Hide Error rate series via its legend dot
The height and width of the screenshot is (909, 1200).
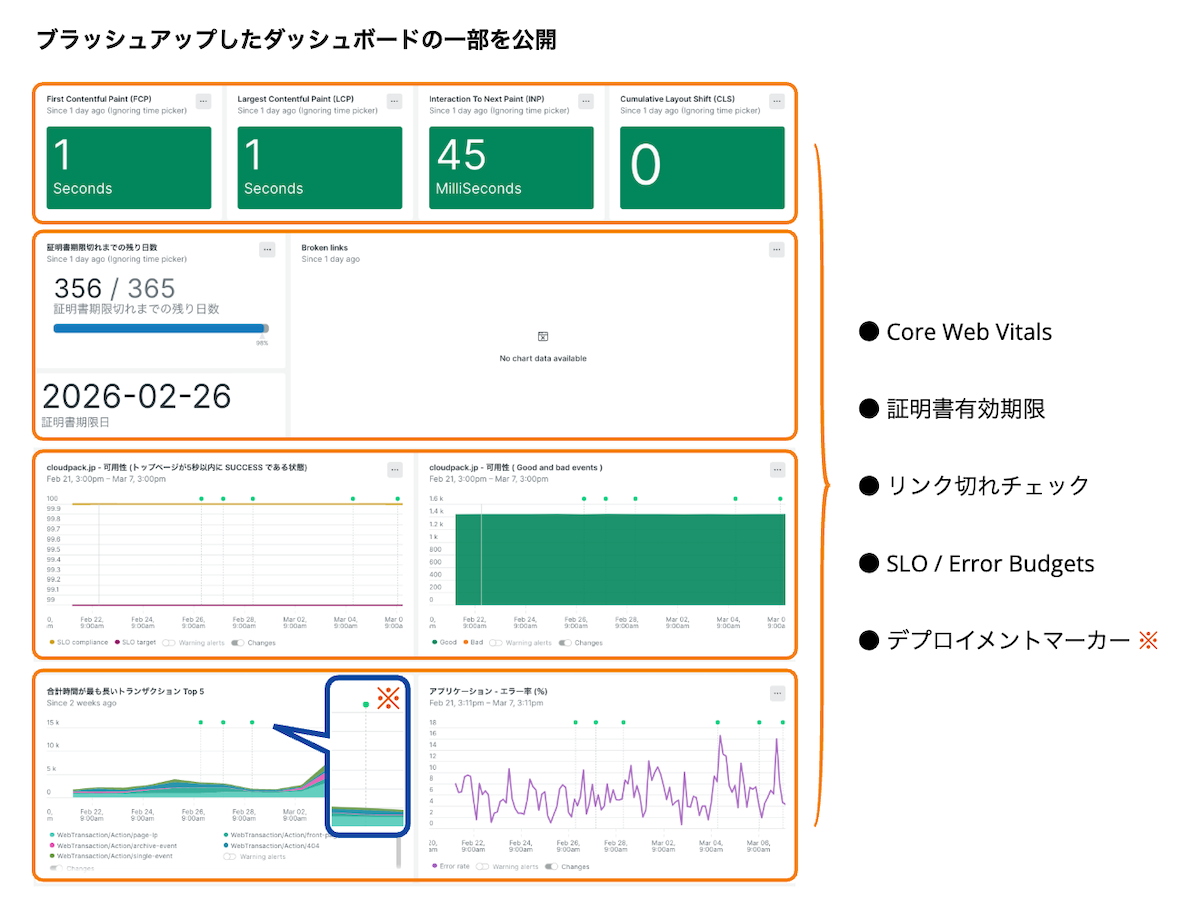coord(434,866)
